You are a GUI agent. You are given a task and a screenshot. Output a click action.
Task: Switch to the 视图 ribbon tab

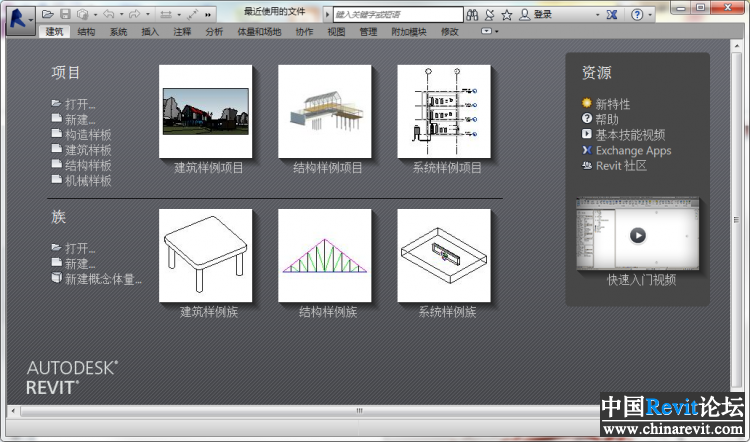[x=336, y=32]
